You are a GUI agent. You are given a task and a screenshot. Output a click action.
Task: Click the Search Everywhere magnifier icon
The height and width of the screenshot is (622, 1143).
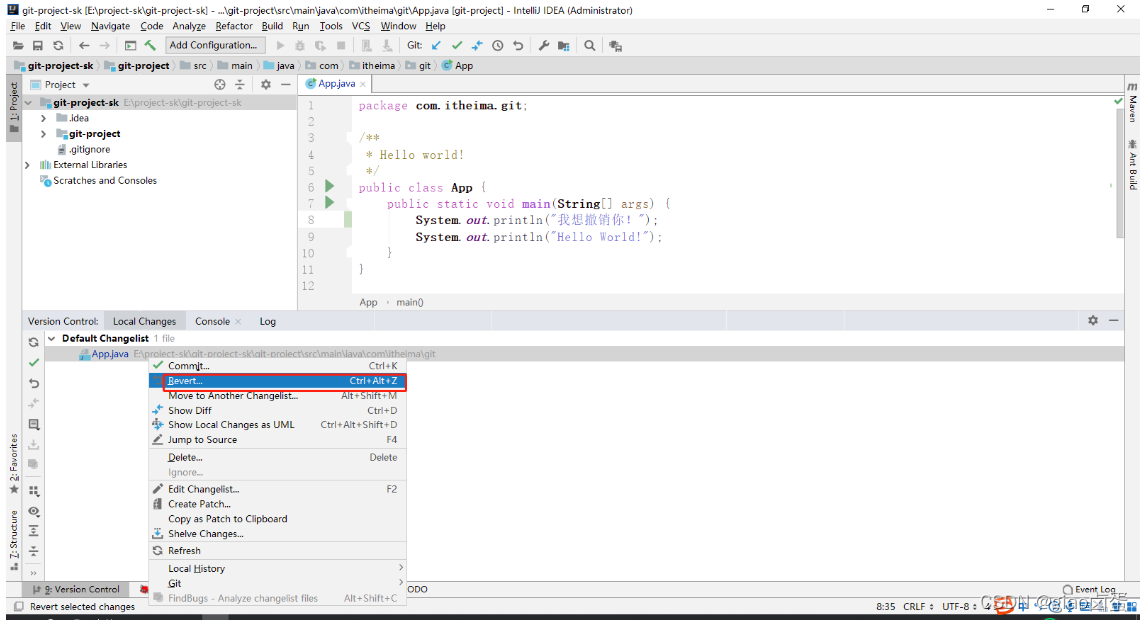[590, 45]
